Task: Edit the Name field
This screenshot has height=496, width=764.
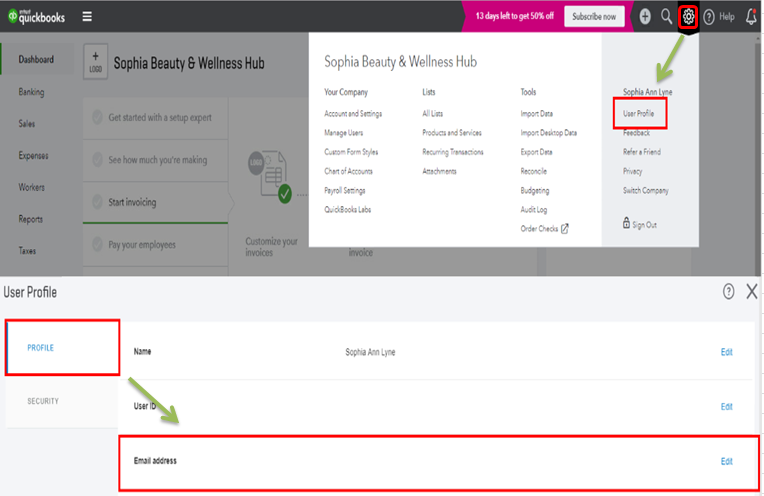Action: click(x=726, y=352)
